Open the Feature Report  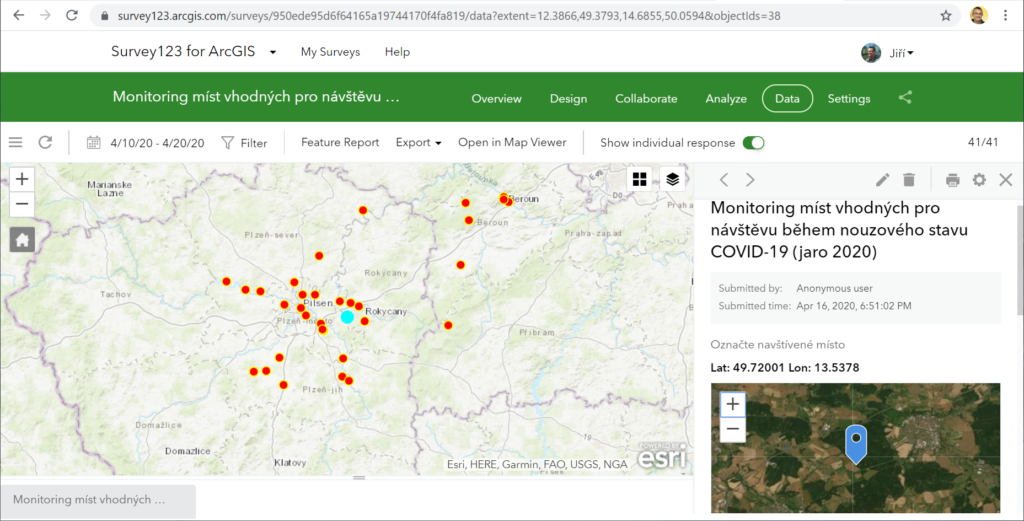pos(340,143)
